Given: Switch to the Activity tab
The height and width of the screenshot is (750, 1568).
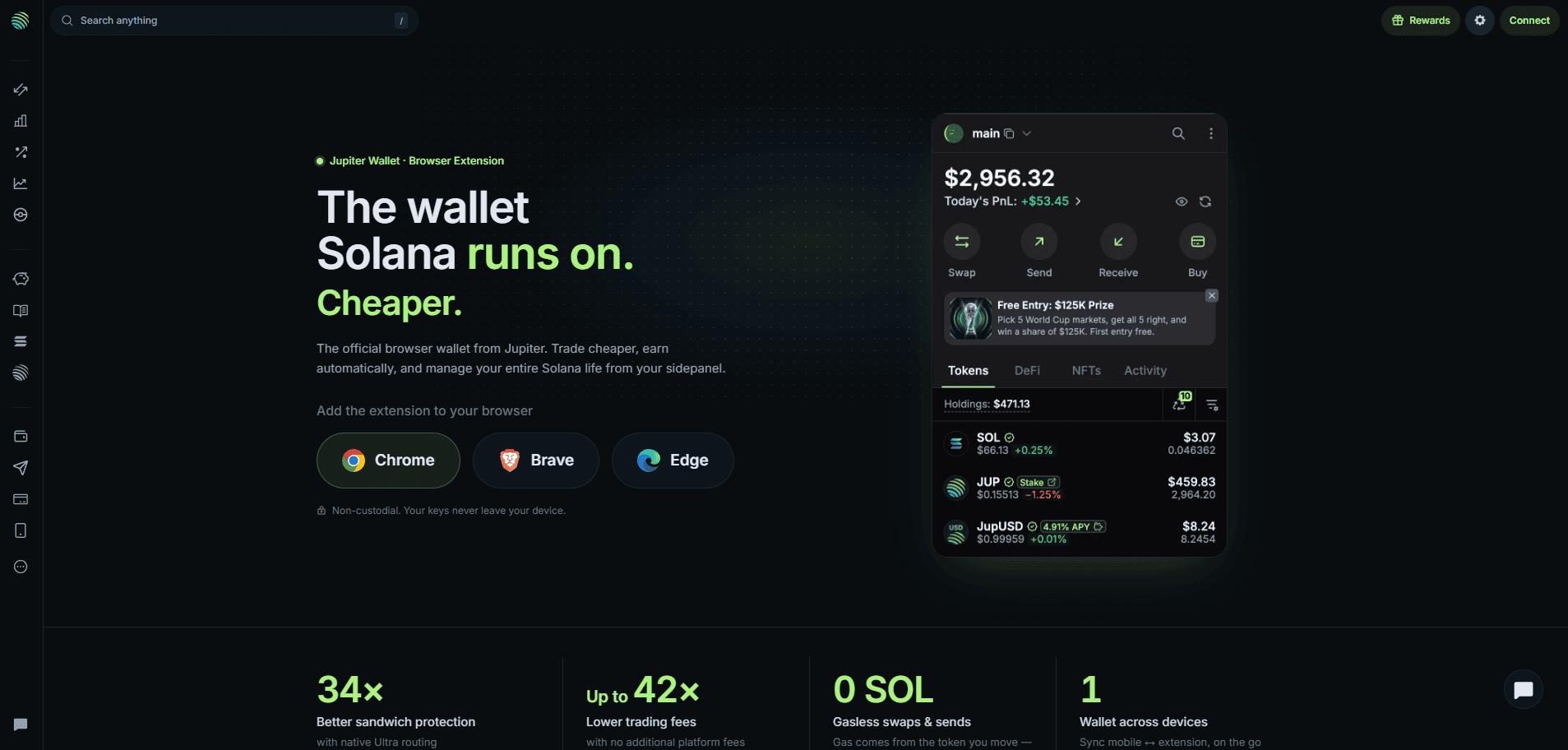Looking at the screenshot, I should (x=1145, y=371).
